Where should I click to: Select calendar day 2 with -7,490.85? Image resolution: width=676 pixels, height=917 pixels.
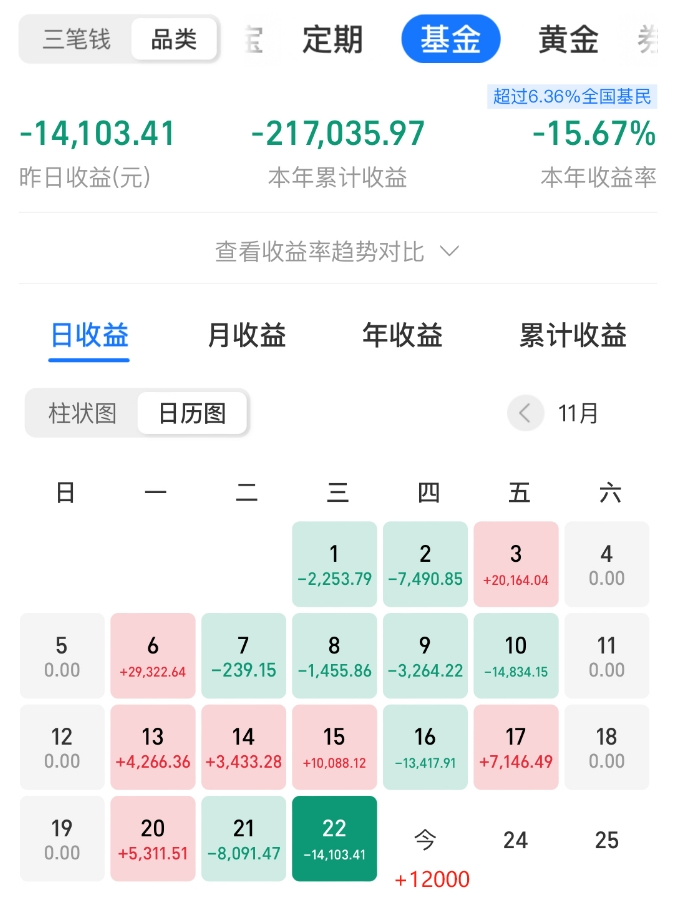(x=425, y=564)
